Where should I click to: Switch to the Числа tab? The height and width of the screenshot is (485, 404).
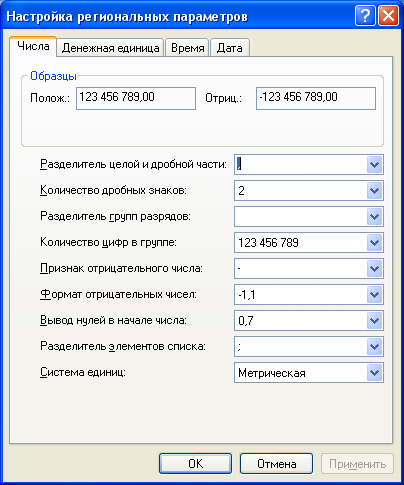[x=33, y=46]
